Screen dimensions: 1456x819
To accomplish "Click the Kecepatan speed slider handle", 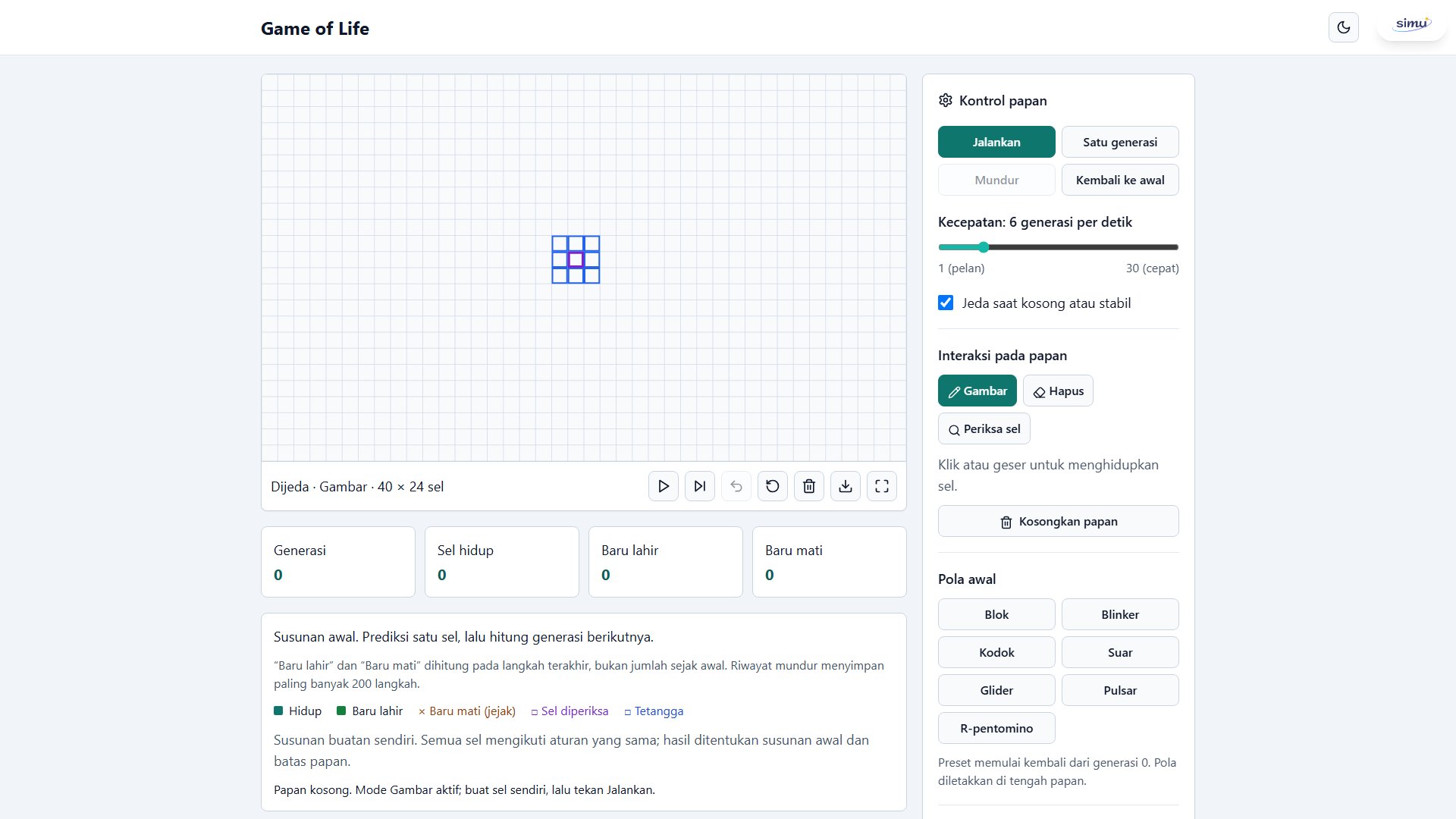I will coord(984,247).
